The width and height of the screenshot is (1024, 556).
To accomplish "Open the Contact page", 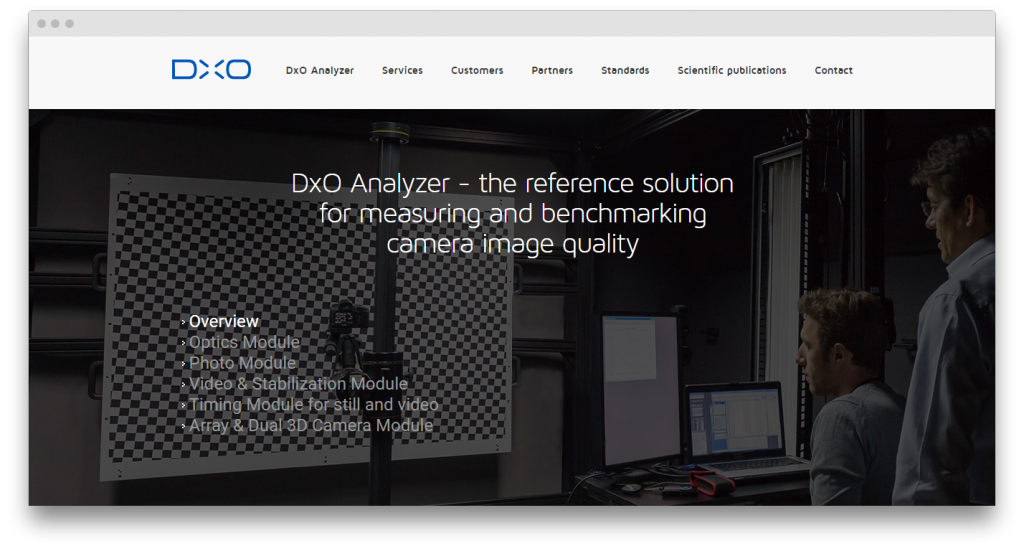I will tap(833, 71).
